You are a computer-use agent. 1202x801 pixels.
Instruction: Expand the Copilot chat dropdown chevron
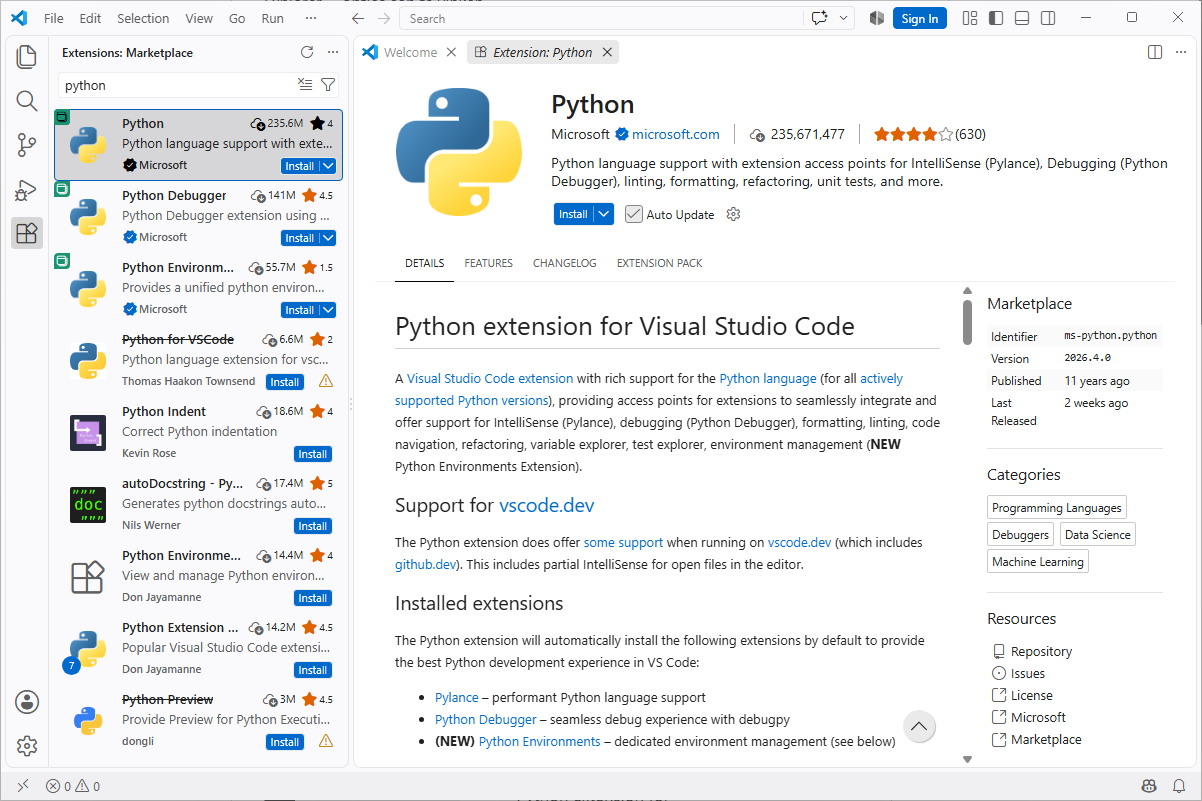tap(843, 18)
